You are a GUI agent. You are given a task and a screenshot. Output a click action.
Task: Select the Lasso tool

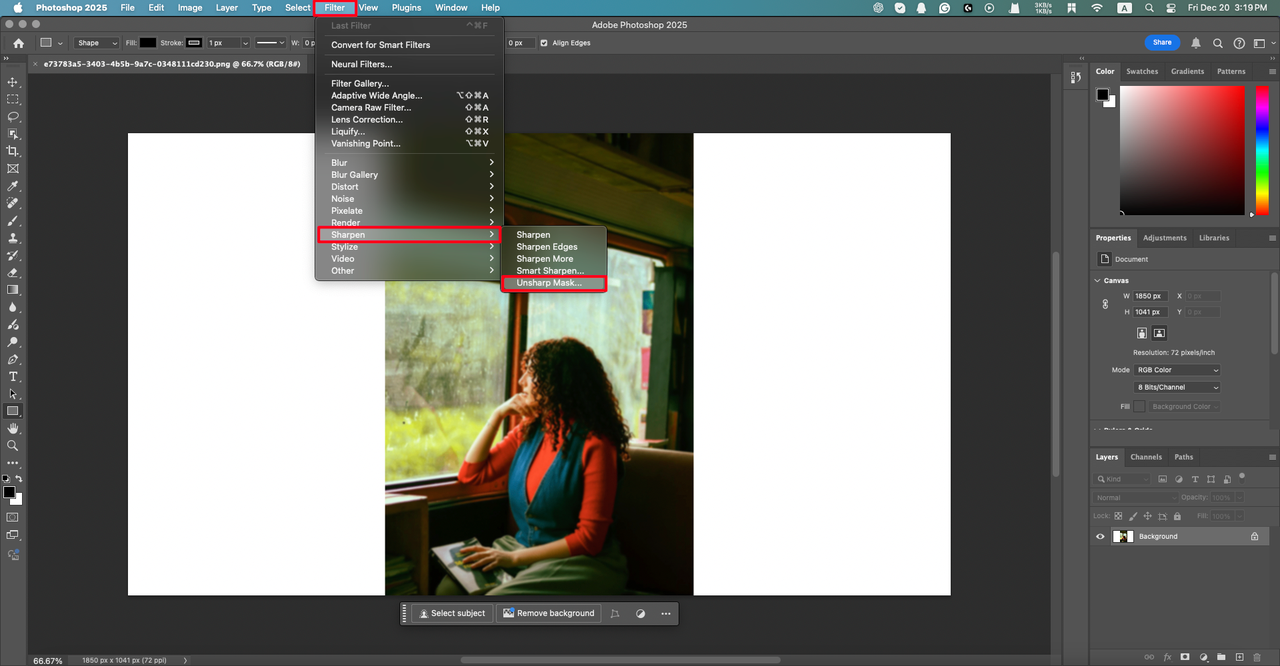13,117
